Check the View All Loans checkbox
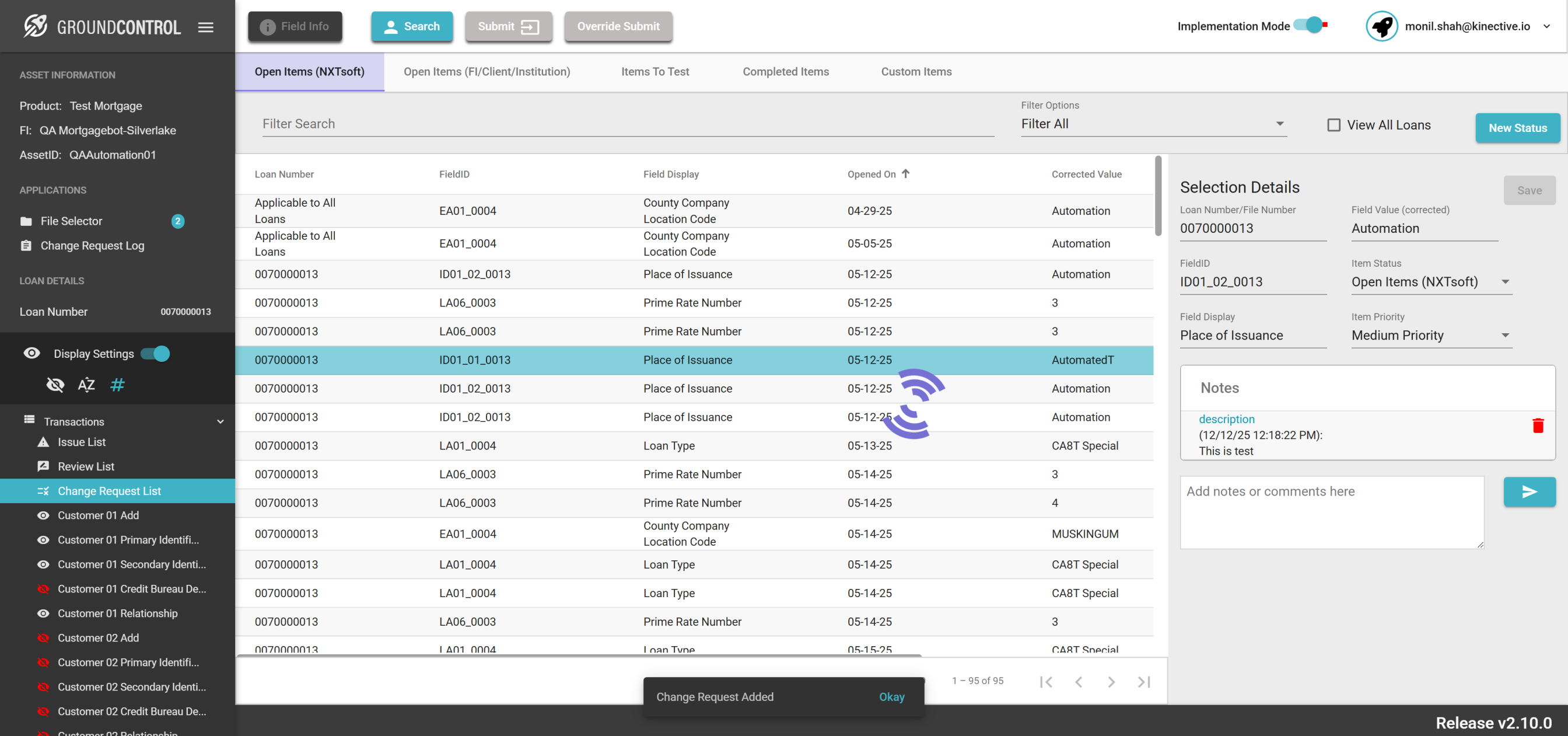The height and width of the screenshot is (736, 1568). point(1333,125)
